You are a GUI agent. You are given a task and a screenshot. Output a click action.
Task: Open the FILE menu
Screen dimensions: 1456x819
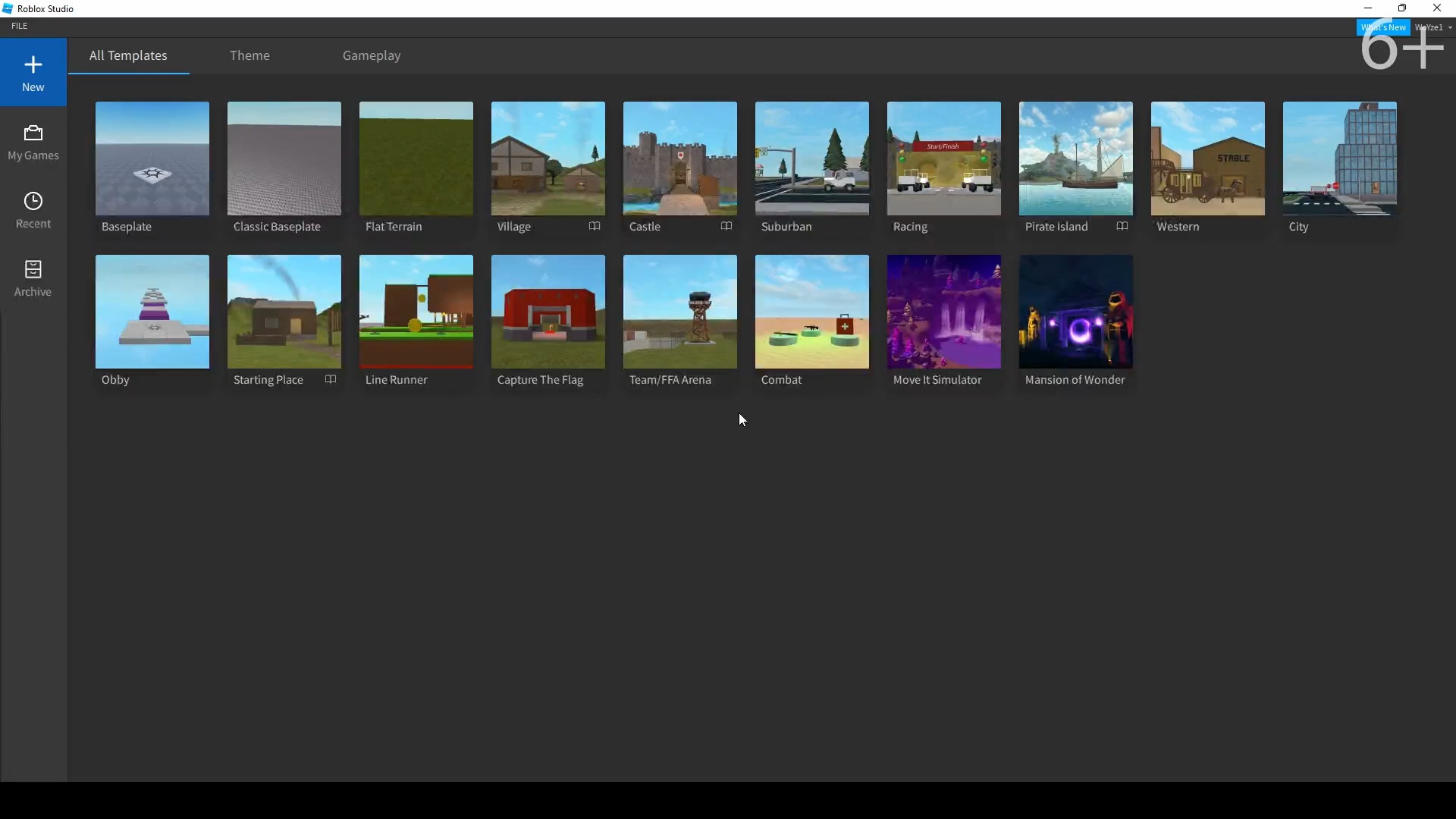click(x=20, y=26)
